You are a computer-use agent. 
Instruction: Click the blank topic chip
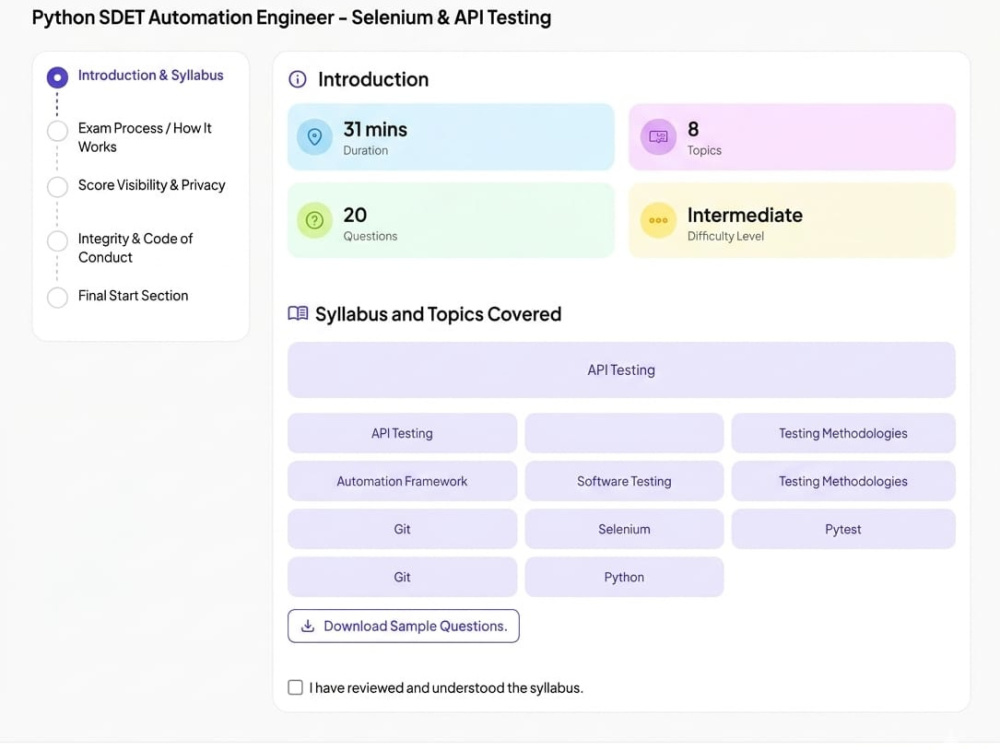pos(624,433)
